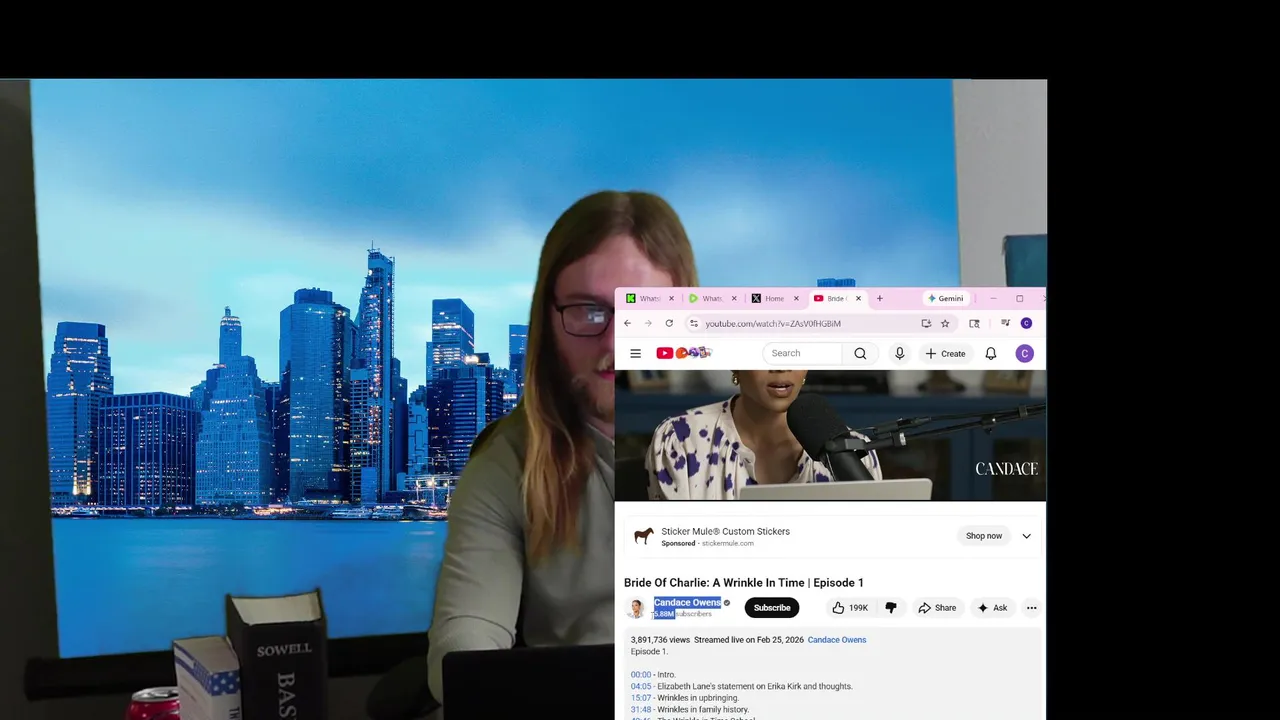The height and width of the screenshot is (720, 1280).
Task: Click the browser forward arrow
Action: click(648, 323)
